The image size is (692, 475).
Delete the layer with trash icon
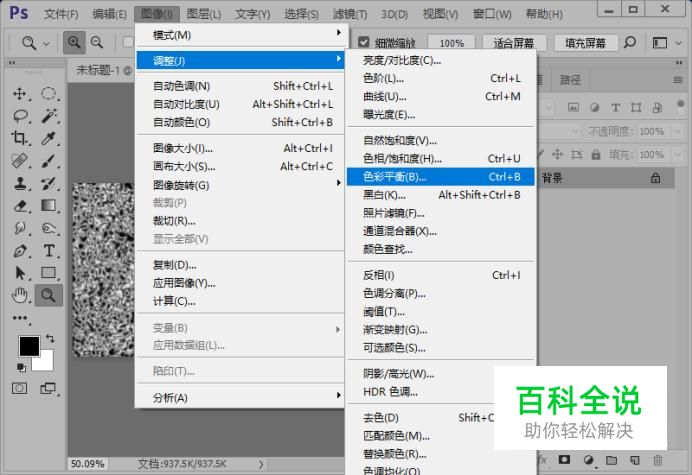point(658,460)
